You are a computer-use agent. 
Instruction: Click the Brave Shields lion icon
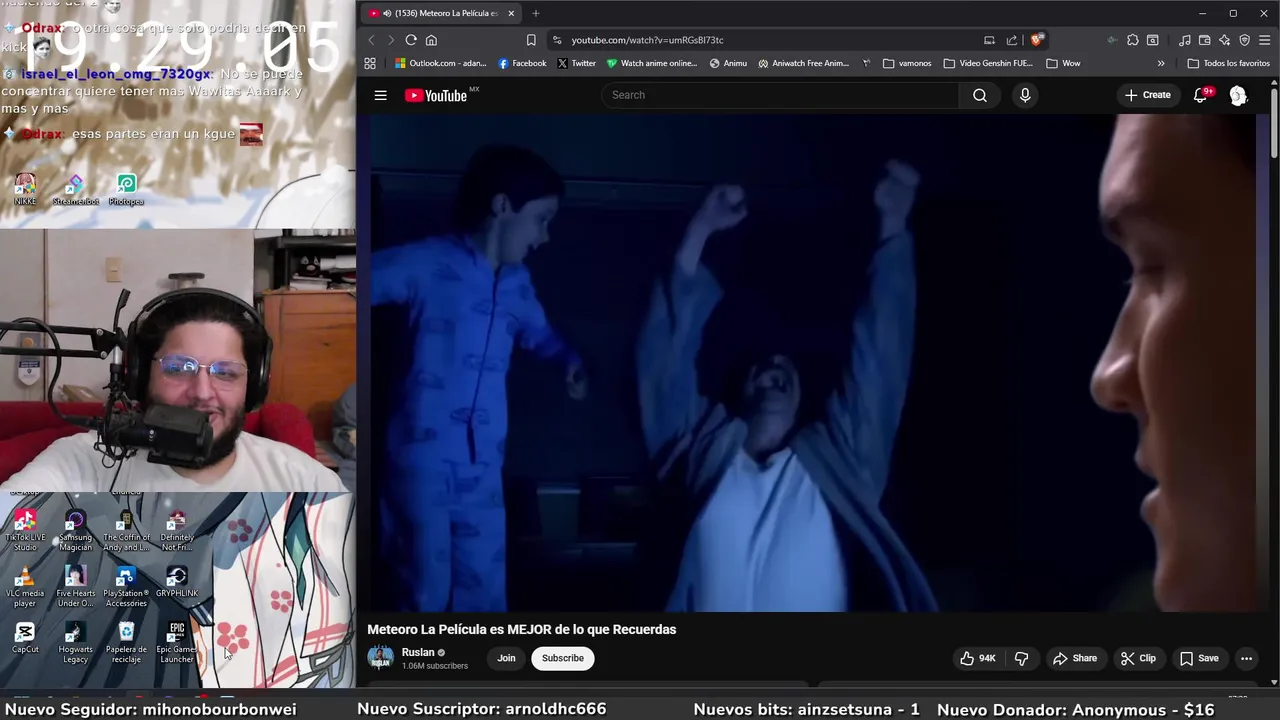pos(1037,40)
